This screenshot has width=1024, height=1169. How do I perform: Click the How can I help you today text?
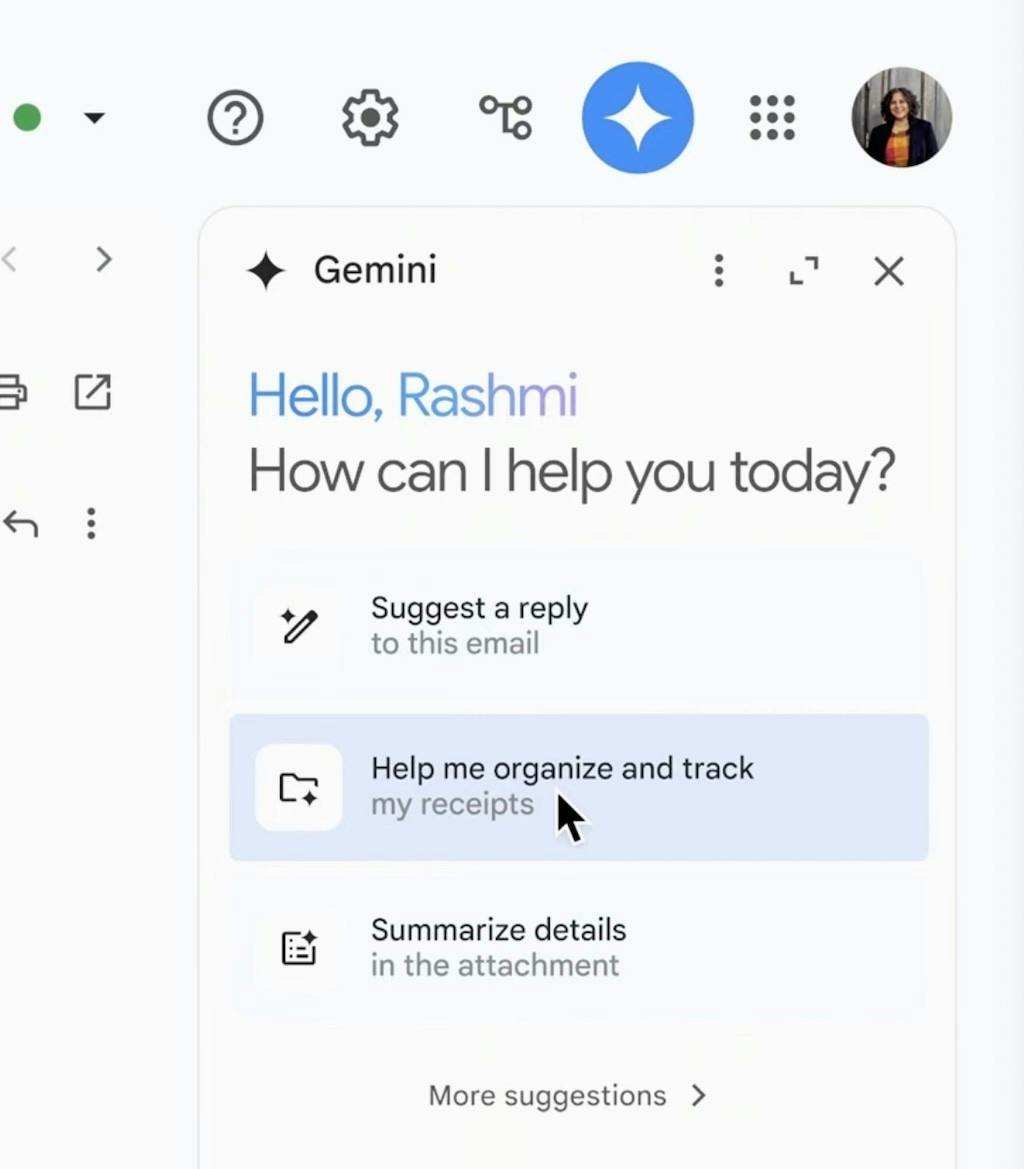pos(572,472)
